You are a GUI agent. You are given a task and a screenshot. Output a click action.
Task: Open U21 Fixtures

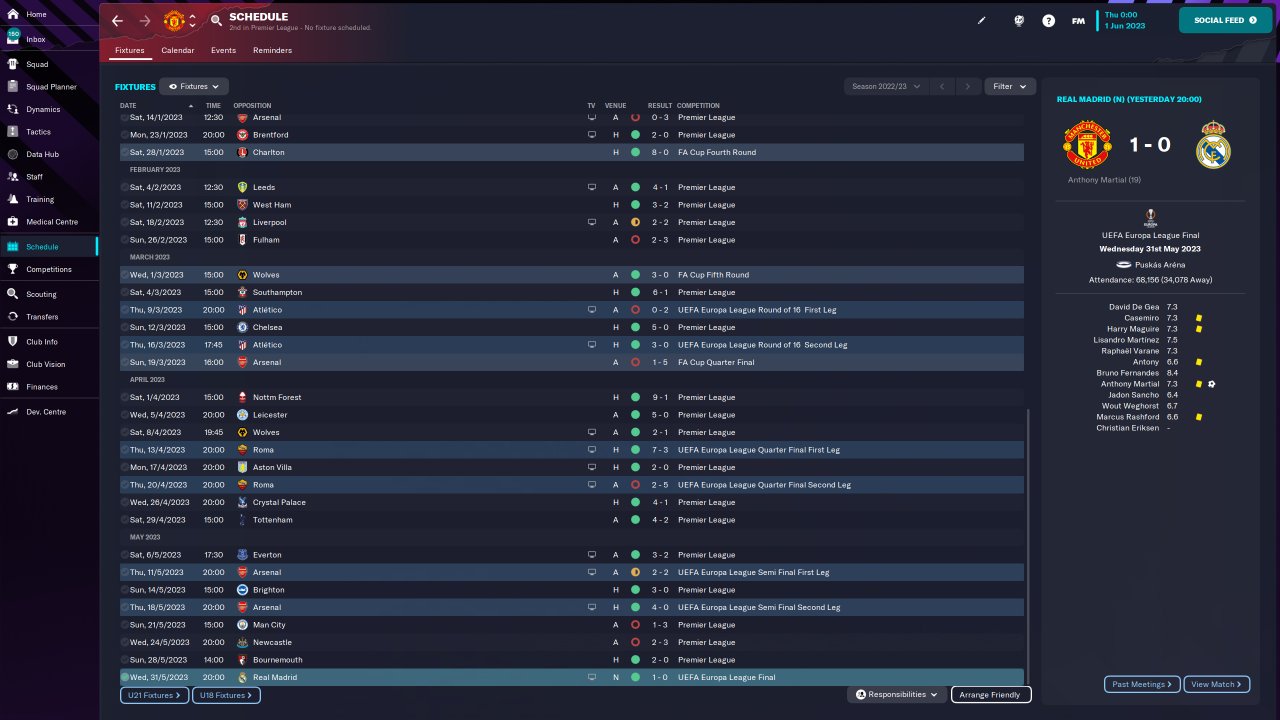tap(155, 695)
